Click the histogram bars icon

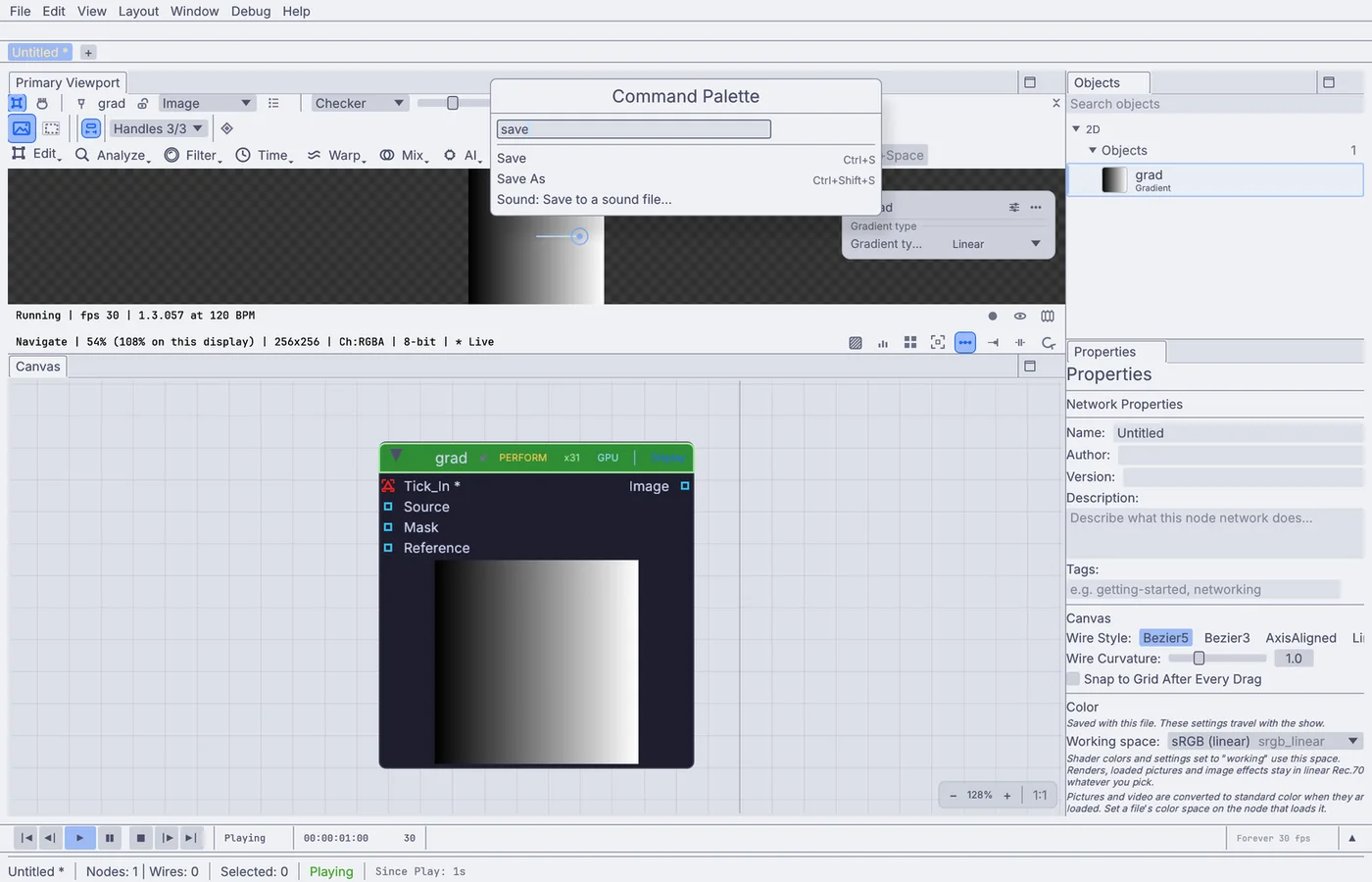[883, 342]
